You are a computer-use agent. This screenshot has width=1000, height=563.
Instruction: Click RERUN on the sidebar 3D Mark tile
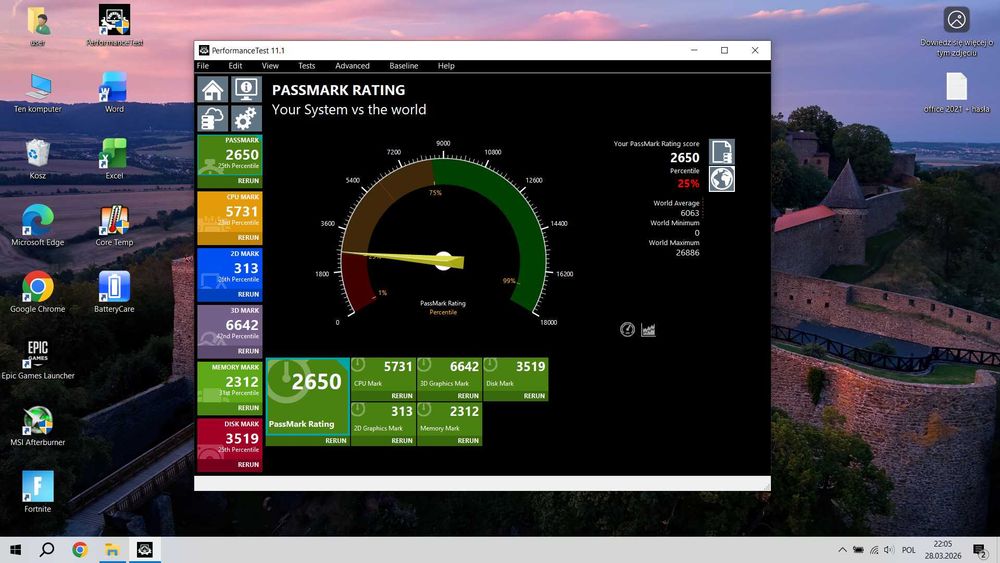click(x=248, y=351)
